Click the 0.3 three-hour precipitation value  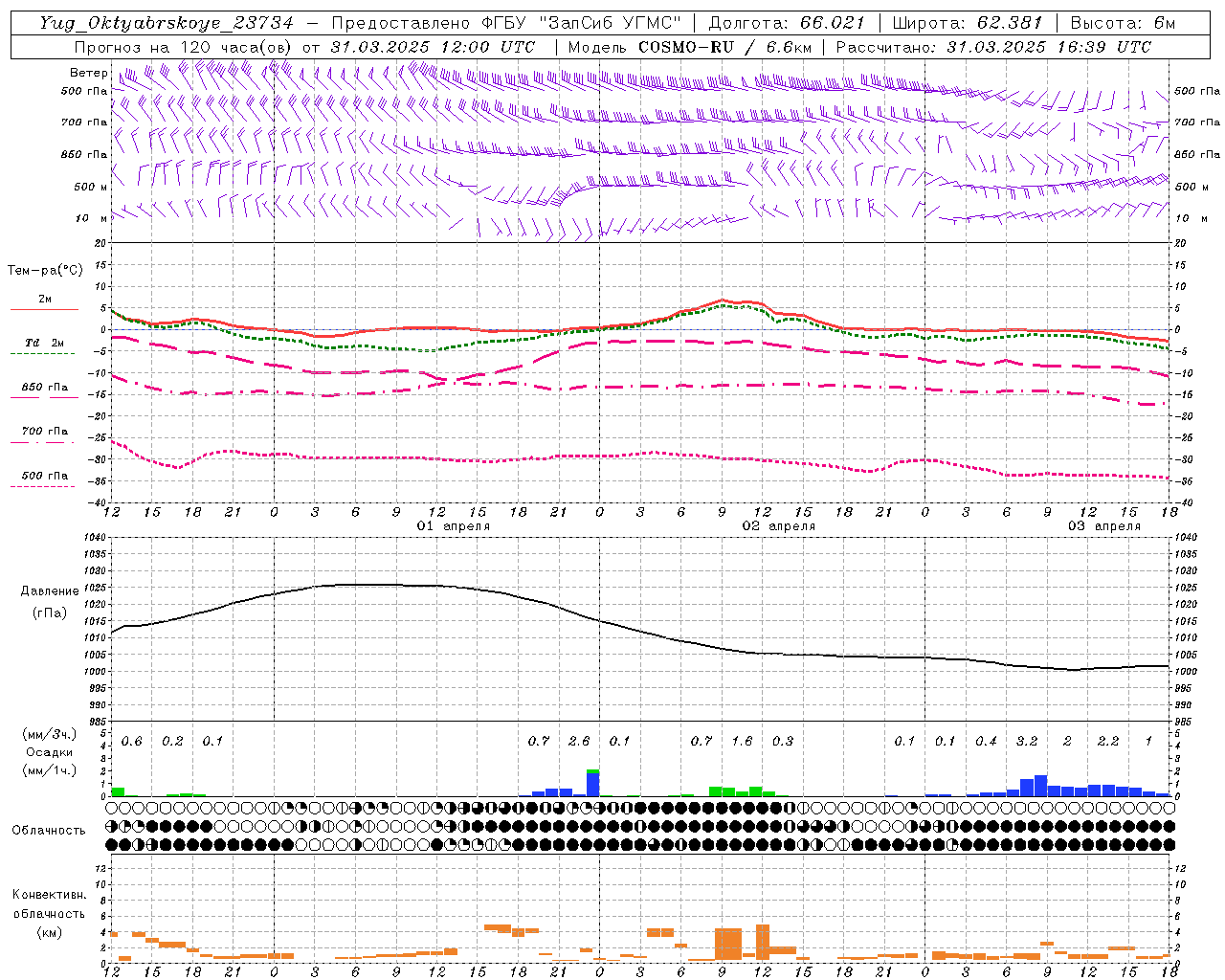(x=783, y=742)
